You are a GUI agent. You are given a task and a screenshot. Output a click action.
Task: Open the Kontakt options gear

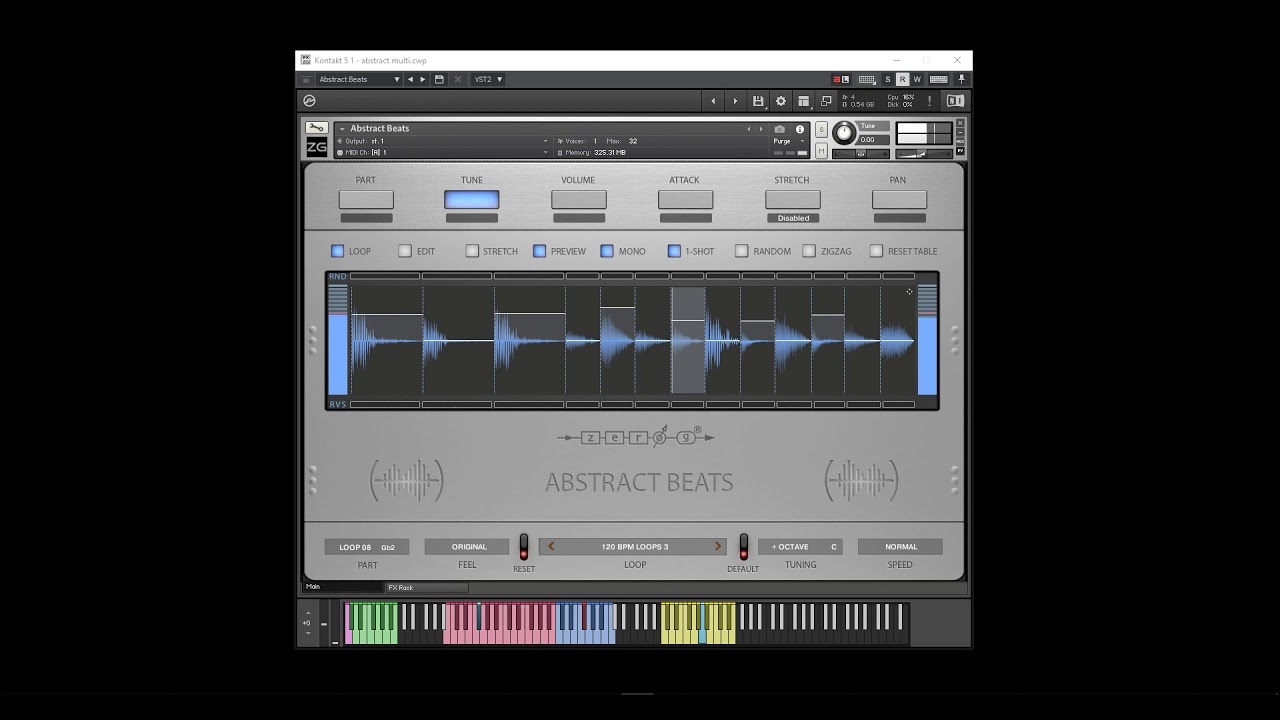point(781,101)
